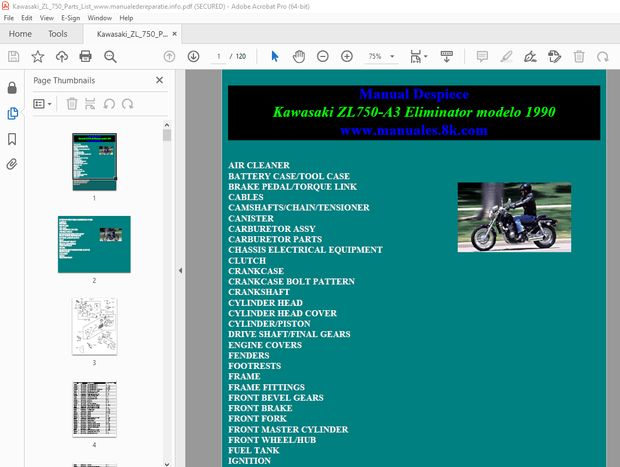This screenshot has height=467, width=620.
Task: Select page 4 thumbnail
Action: pos(94,409)
